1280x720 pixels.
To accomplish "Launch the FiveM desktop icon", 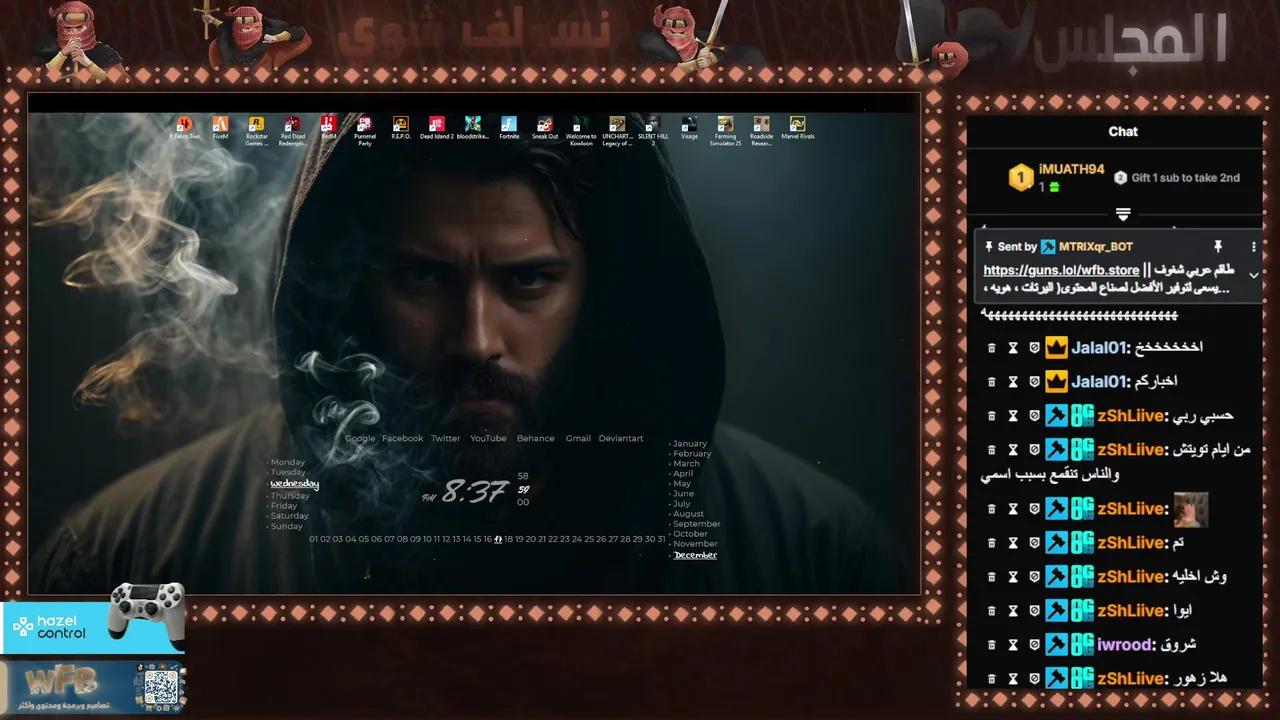I will pos(221,128).
